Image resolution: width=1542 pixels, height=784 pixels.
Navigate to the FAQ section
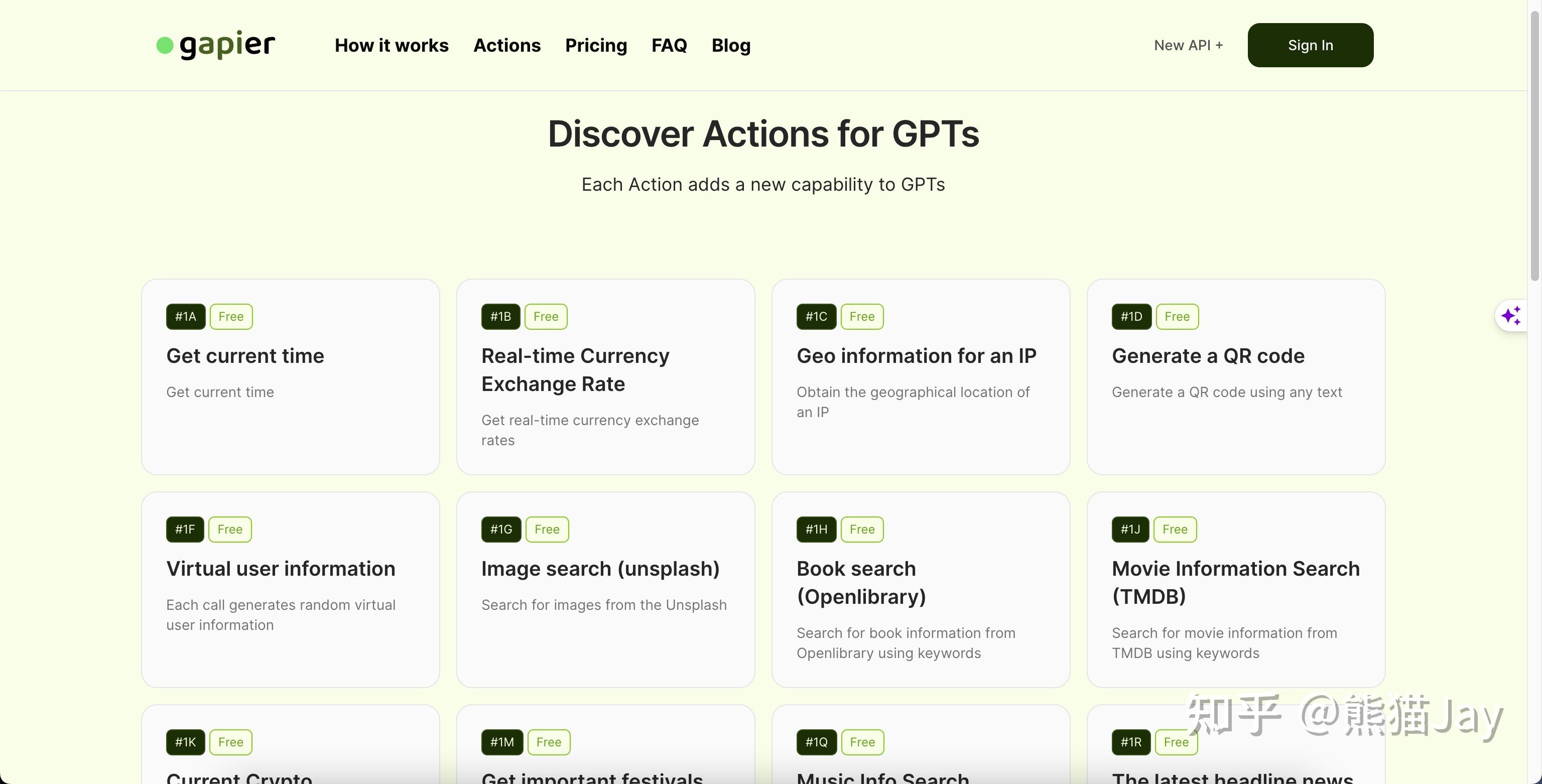669,46
